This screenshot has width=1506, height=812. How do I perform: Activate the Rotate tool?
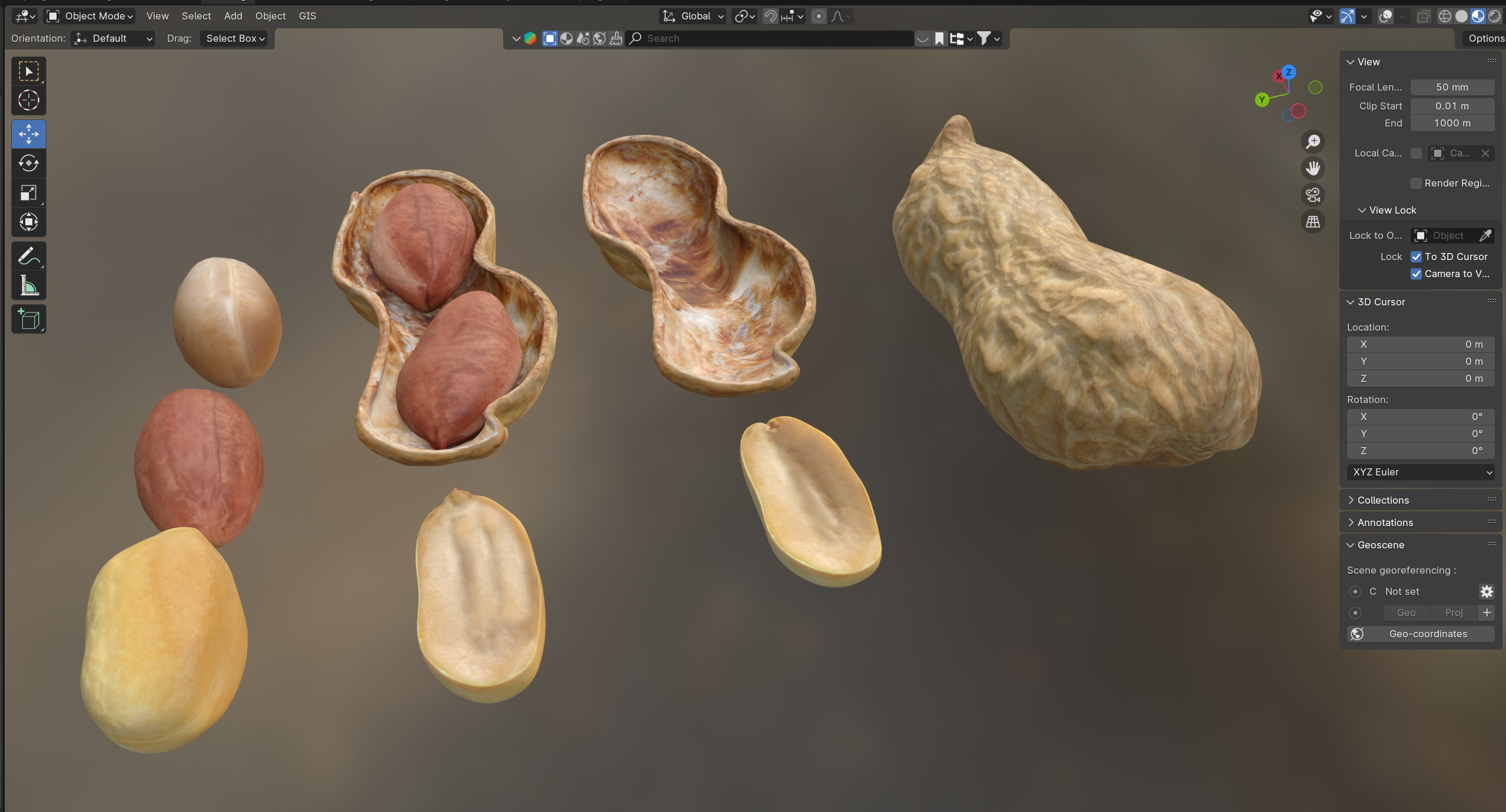pyautogui.click(x=28, y=163)
